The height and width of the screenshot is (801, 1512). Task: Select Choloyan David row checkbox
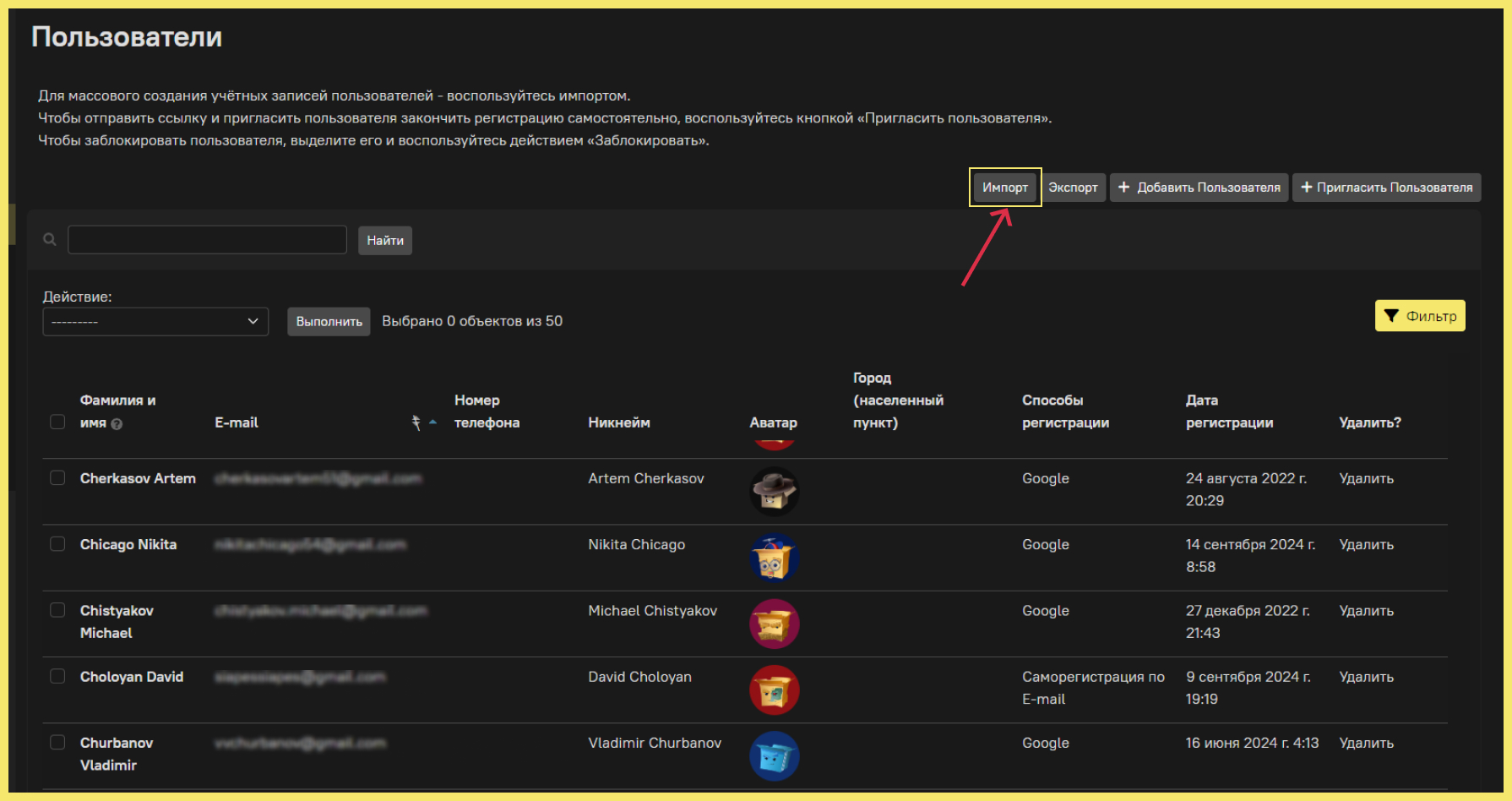57,676
